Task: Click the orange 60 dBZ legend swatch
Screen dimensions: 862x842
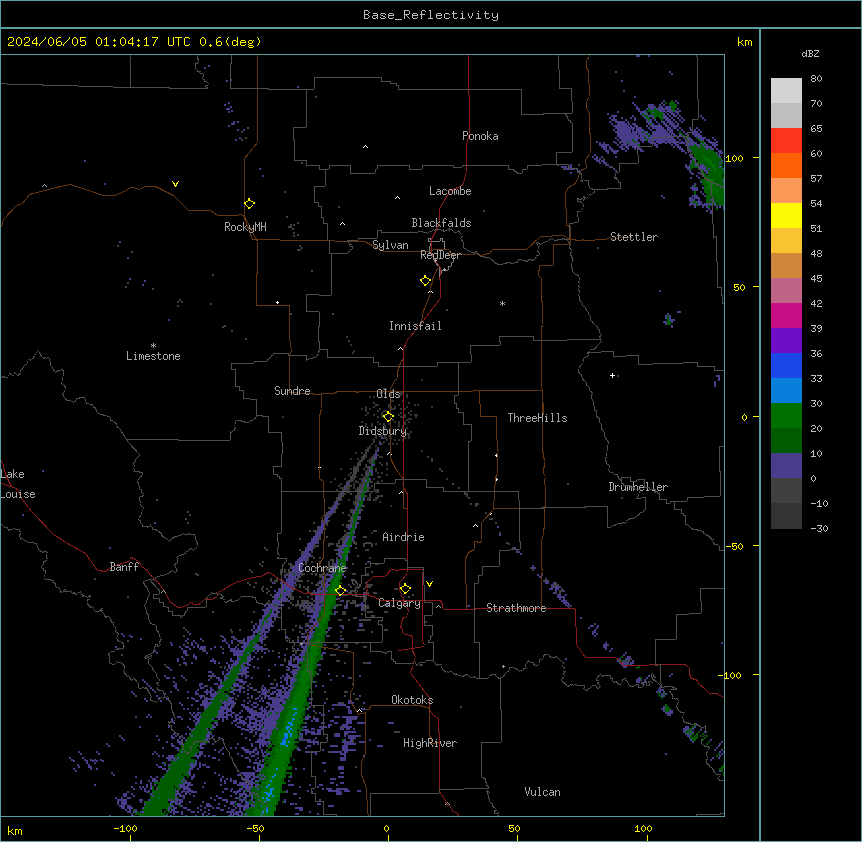Action: [x=786, y=165]
